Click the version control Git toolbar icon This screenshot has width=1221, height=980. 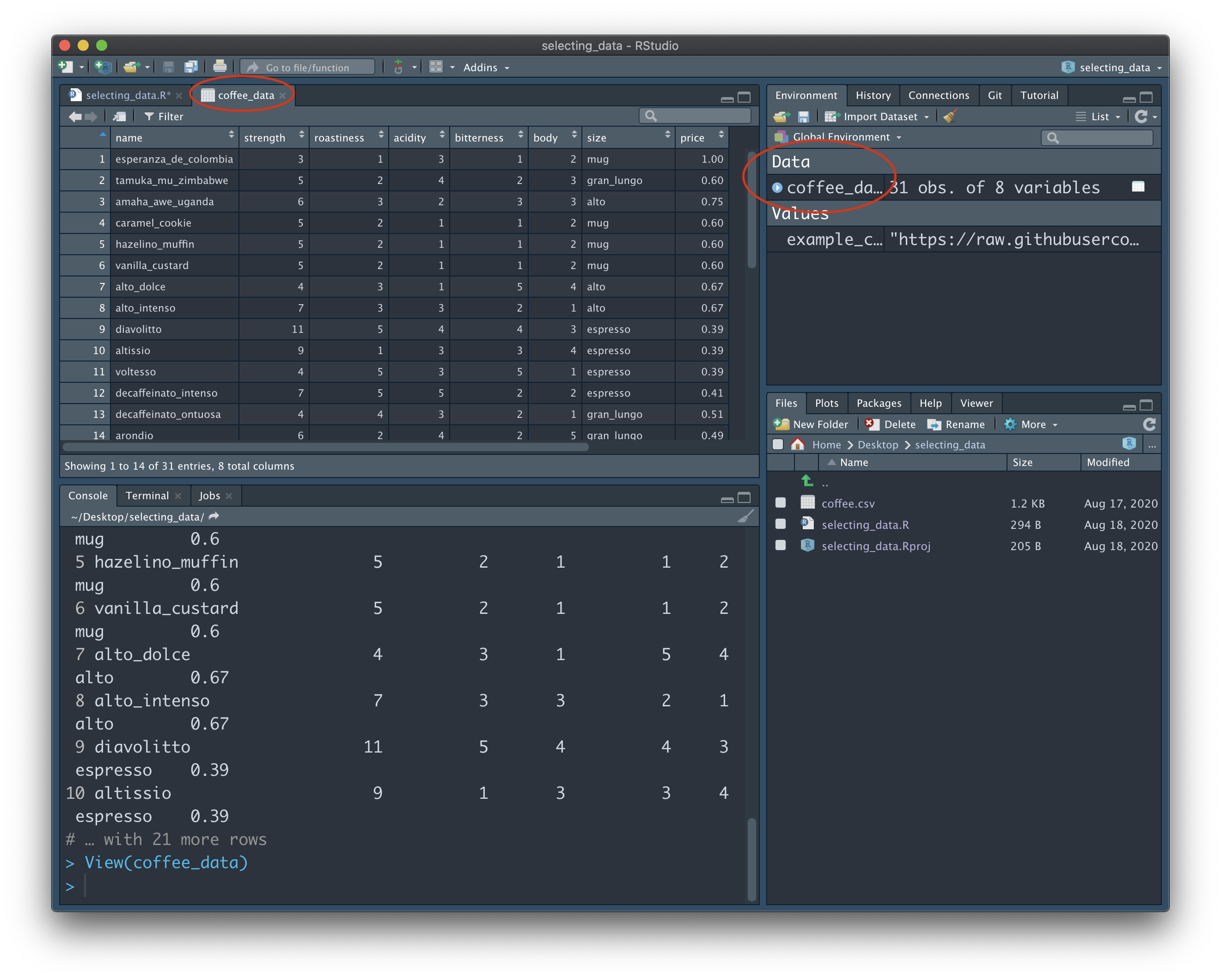(399, 67)
